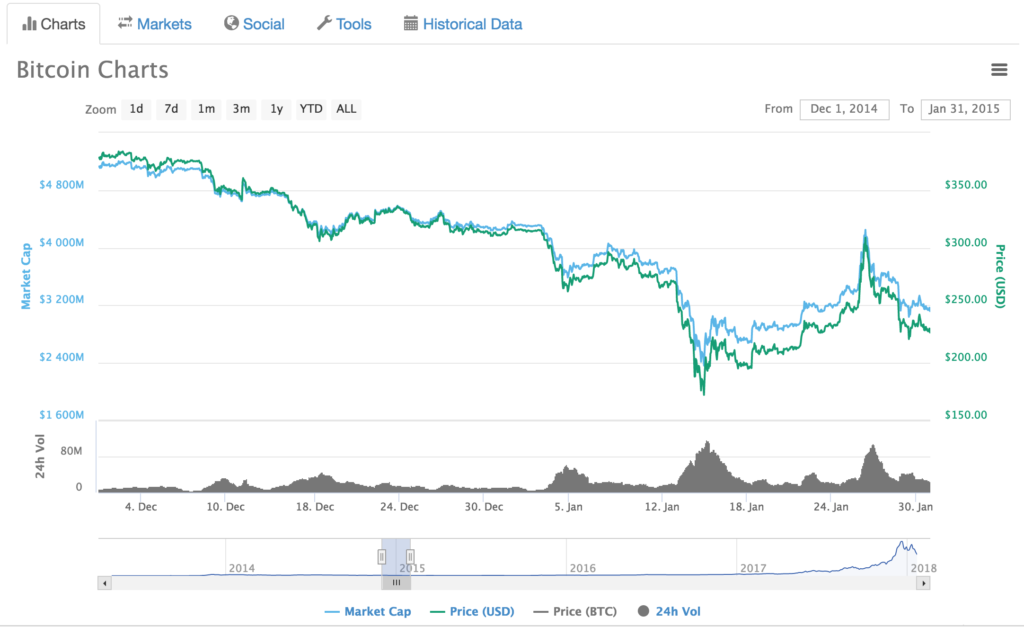Set zoom range to 1y
The image size is (1024, 627).
click(x=277, y=109)
